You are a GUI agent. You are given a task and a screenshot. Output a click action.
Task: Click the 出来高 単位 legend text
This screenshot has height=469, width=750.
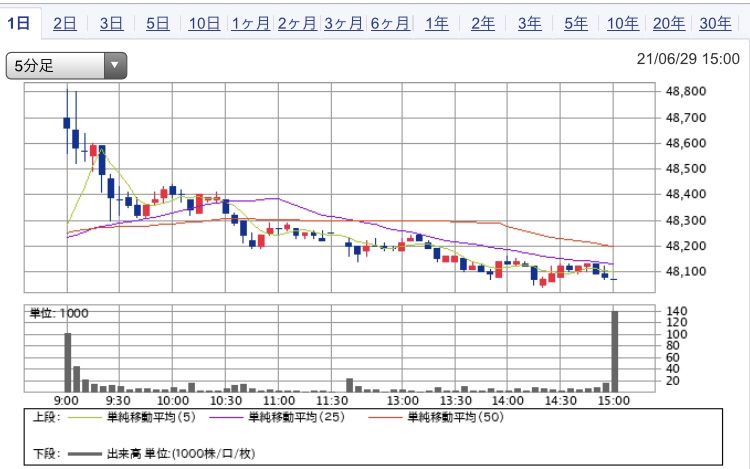(x=181, y=453)
